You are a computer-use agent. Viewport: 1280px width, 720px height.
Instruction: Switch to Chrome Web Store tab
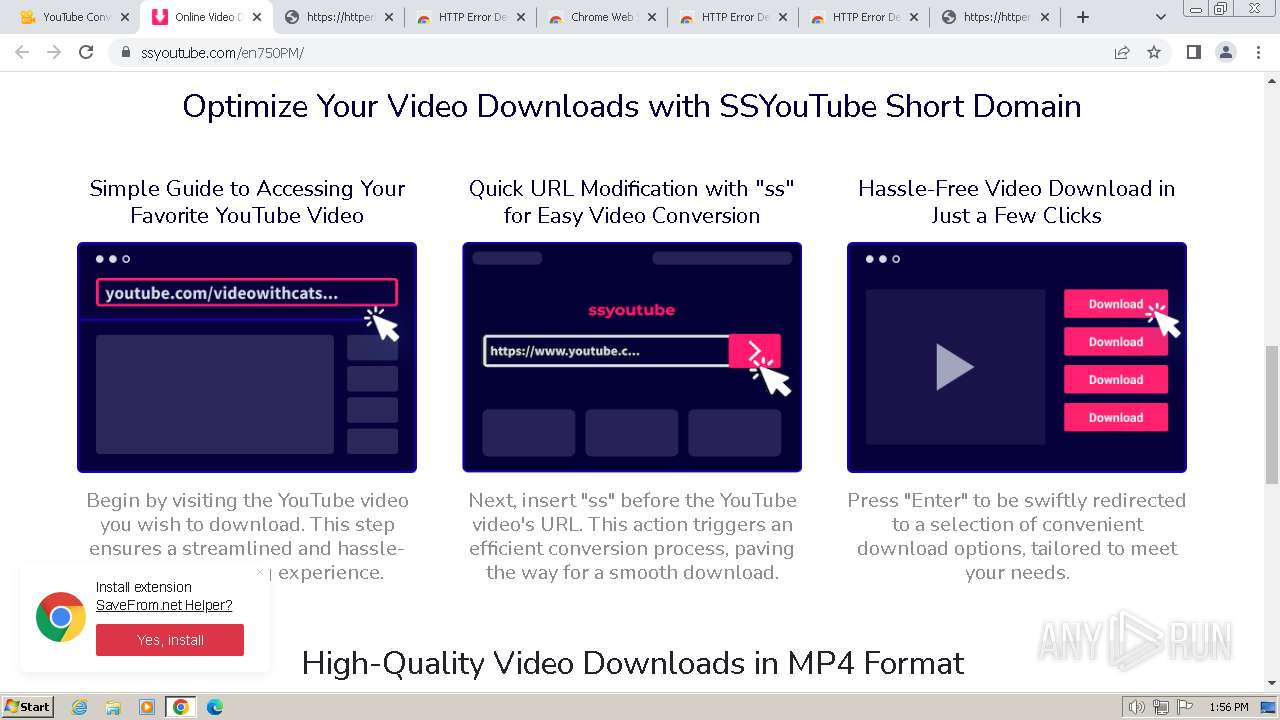602,17
